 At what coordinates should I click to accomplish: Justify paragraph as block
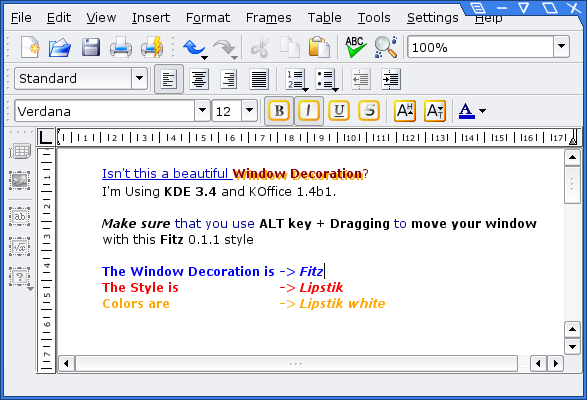pyautogui.click(x=259, y=79)
